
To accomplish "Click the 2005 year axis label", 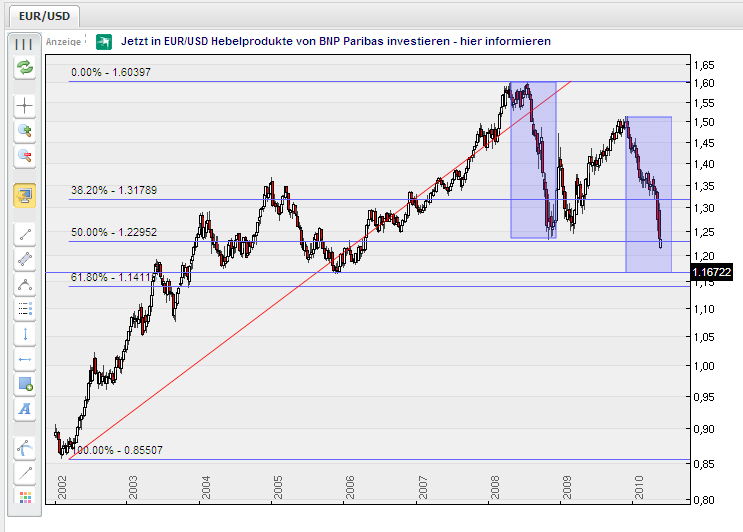I will 278,488.
